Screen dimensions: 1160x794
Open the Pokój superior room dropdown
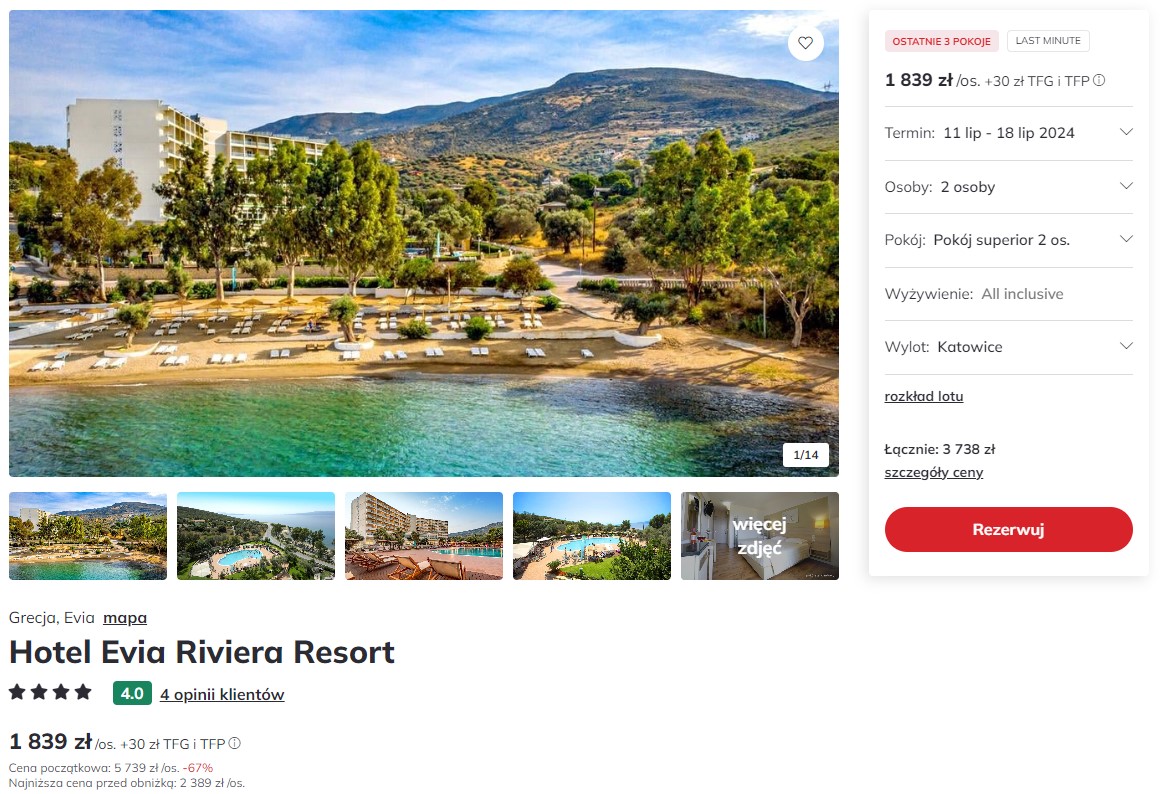point(1008,240)
